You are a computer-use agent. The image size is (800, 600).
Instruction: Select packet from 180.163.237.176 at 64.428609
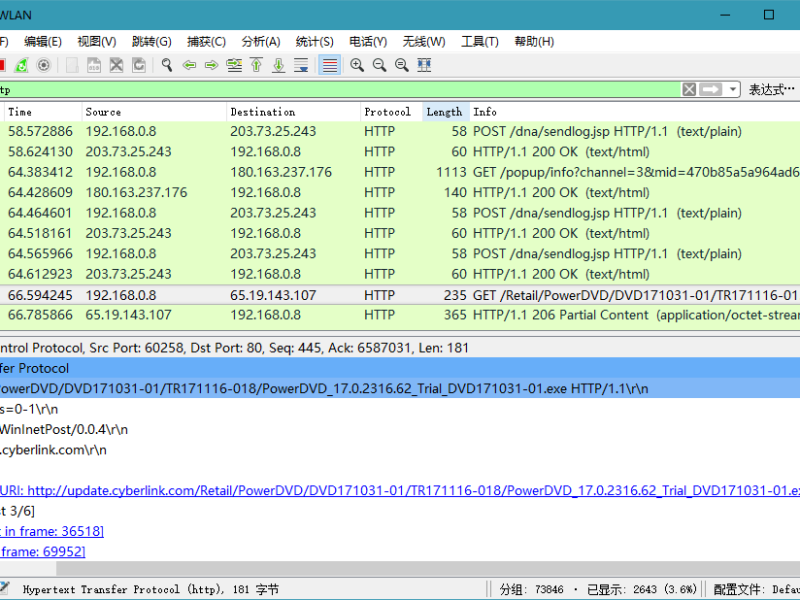click(400, 193)
